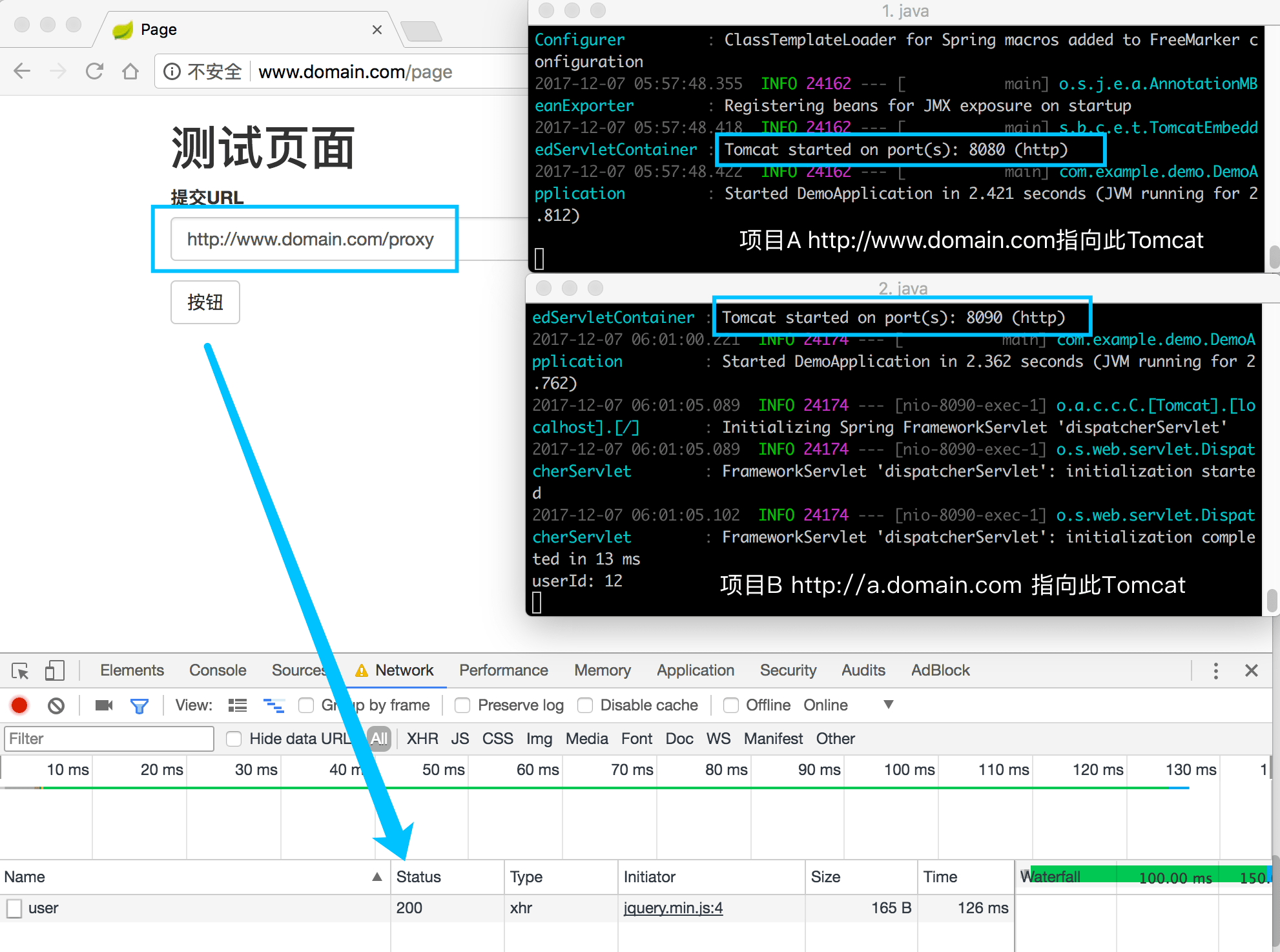
Task: Click the Type column header
Action: pos(561,877)
